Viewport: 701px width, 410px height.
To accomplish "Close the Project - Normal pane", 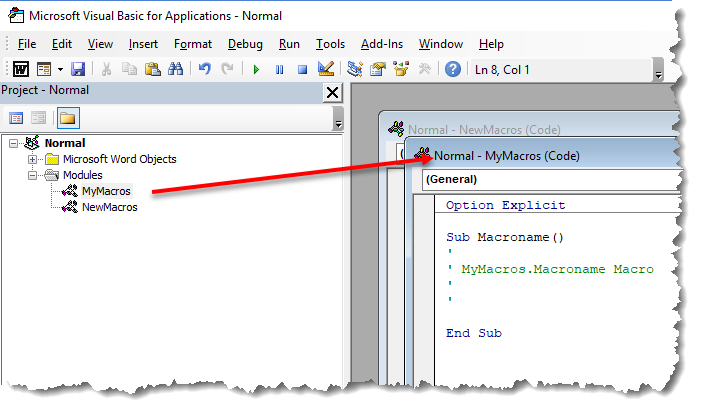I will point(332,93).
